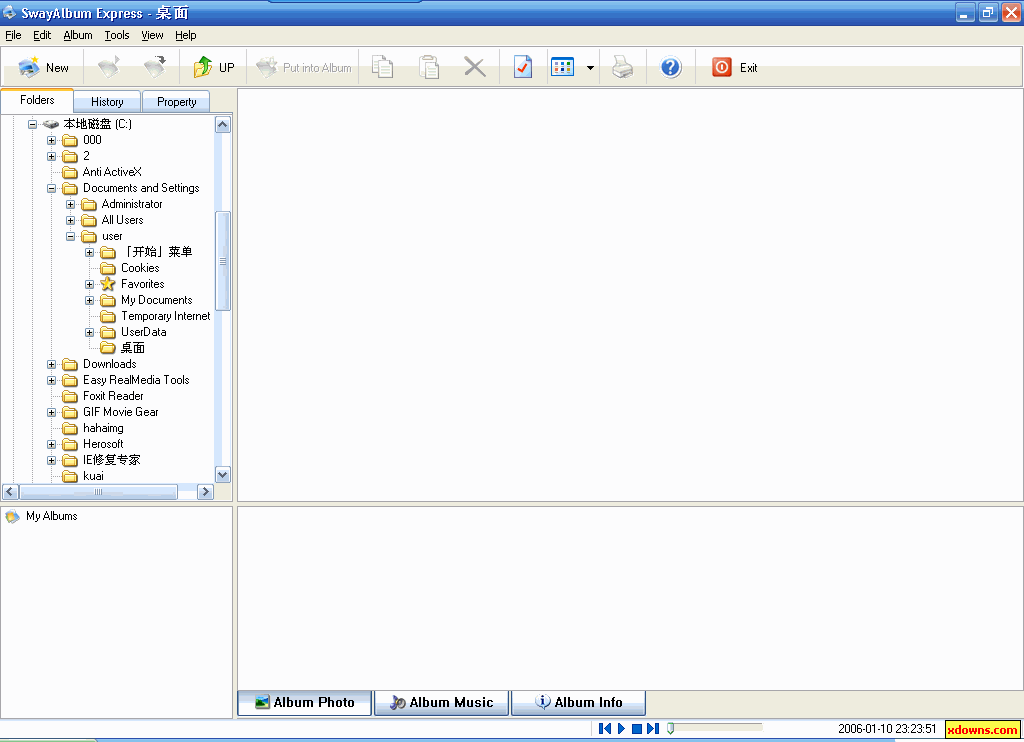Expand the Administrator folder
This screenshot has height=742, width=1024.
[x=70, y=204]
